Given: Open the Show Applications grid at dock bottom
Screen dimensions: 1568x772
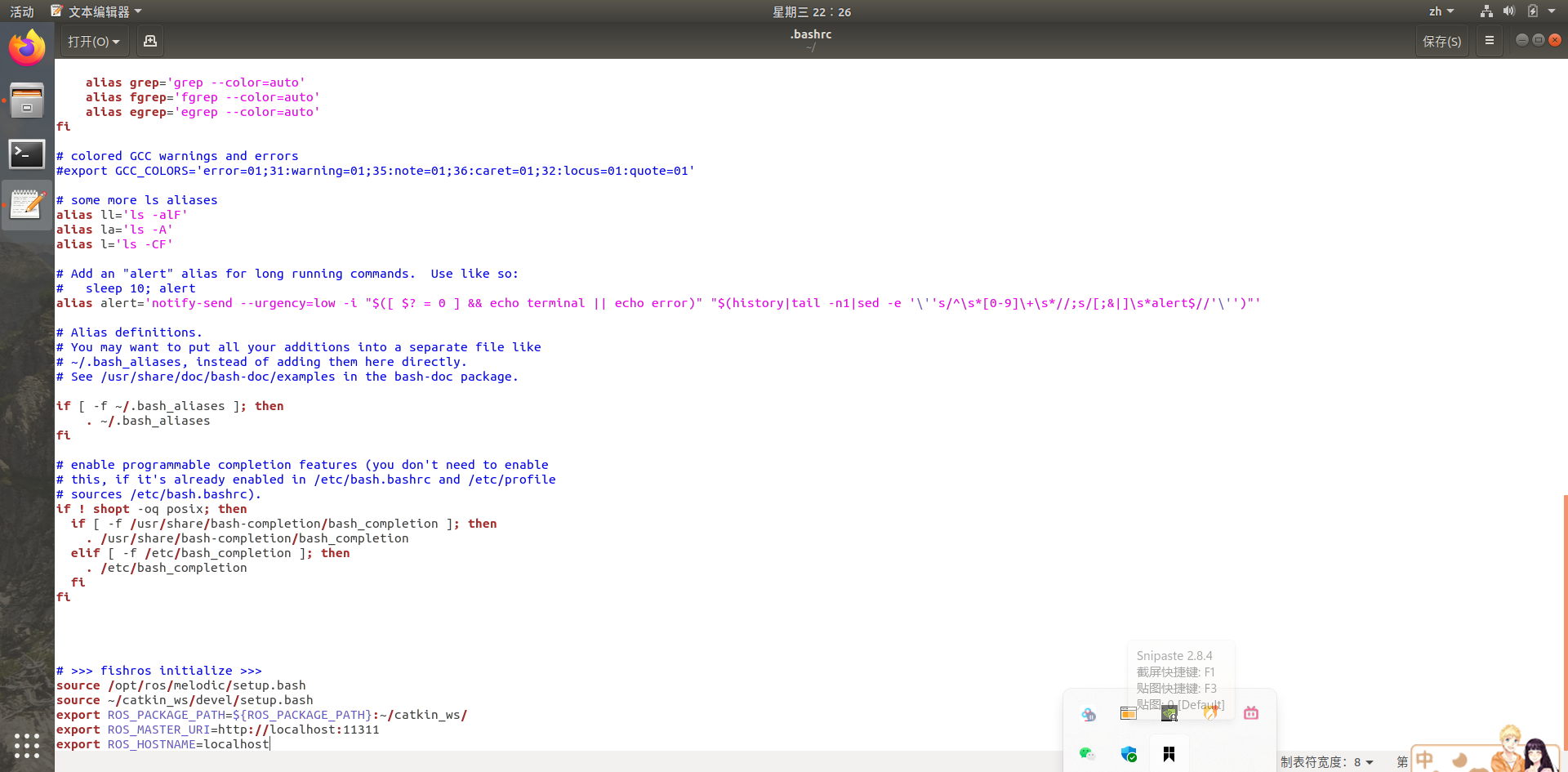Looking at the screenshot, I should (27, 746).
